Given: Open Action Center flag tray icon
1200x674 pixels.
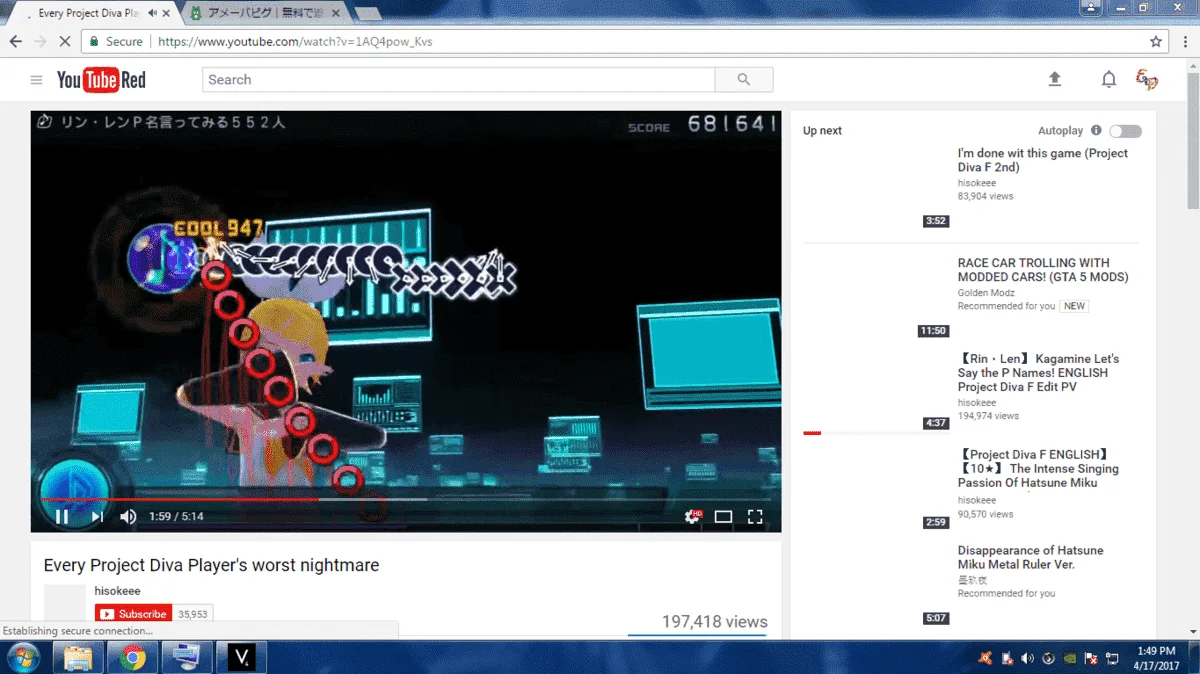Looking at the screenshot, I should pyautogui.click(x=1092, y=658).
